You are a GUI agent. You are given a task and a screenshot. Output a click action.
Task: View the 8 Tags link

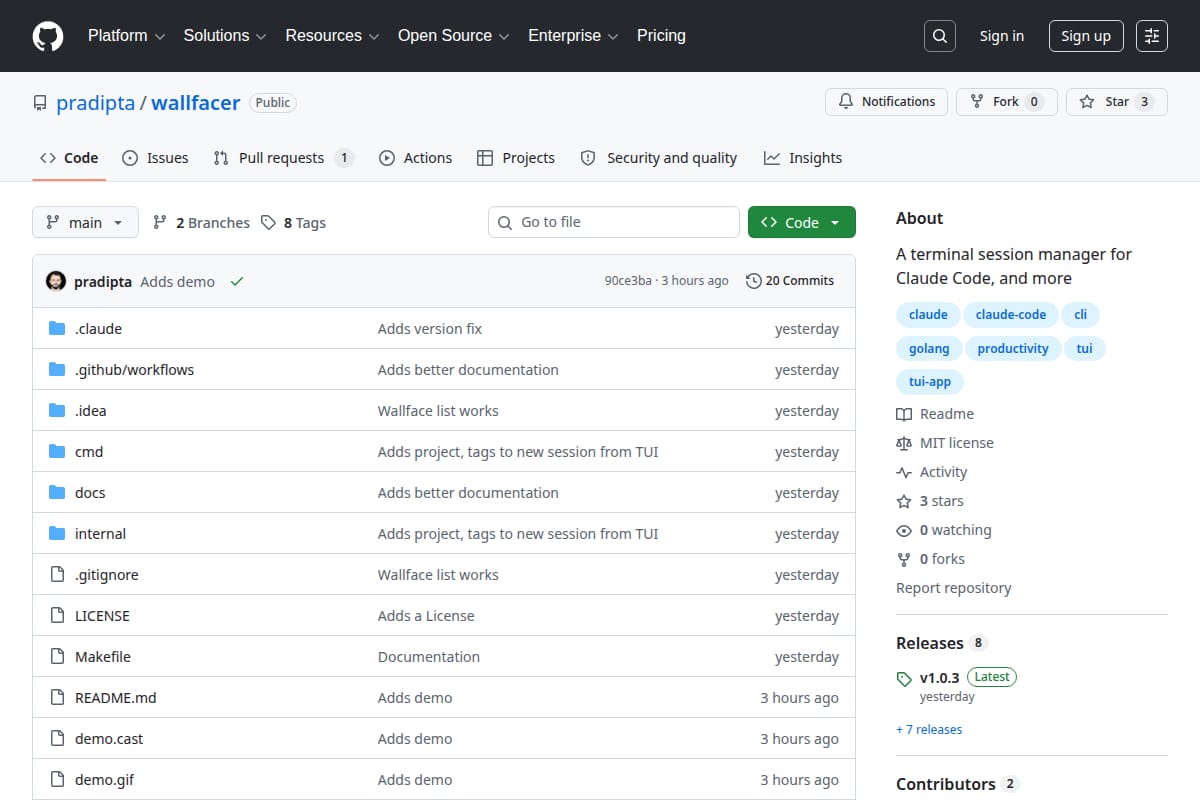pos(293,223)
